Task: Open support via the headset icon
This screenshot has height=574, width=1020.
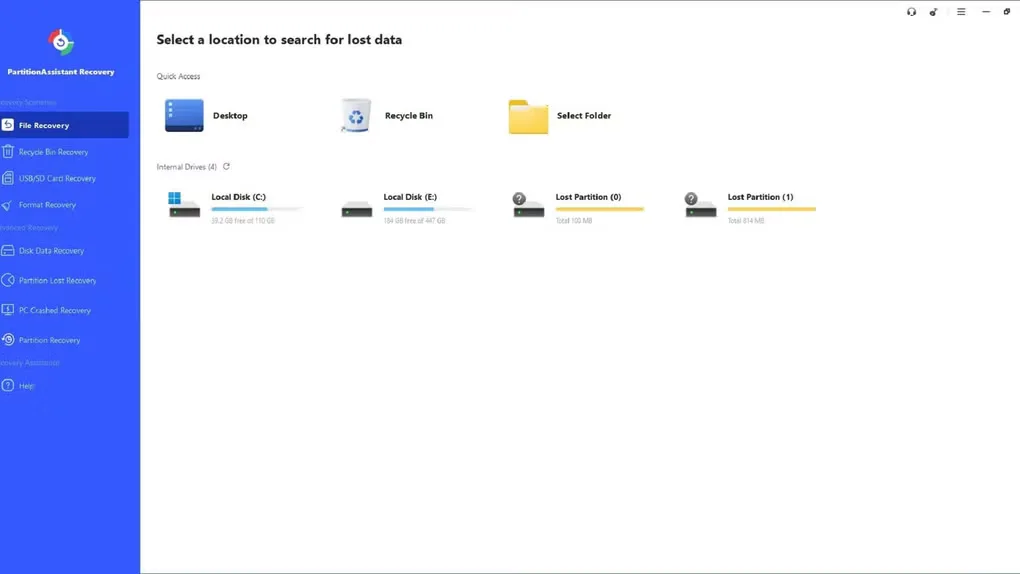Action: coord(911,12)
